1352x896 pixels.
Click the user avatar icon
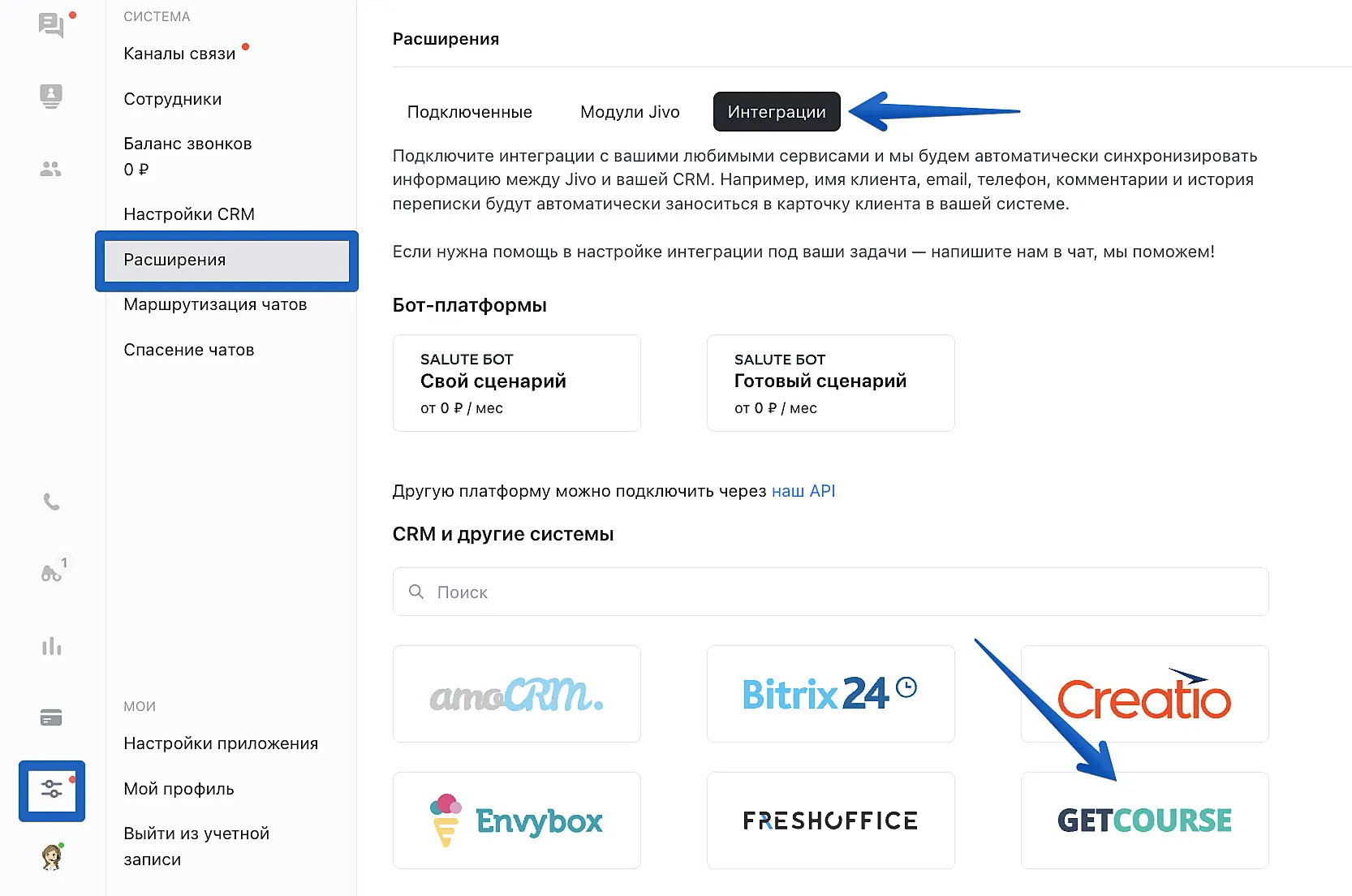[x=52, y=857]
